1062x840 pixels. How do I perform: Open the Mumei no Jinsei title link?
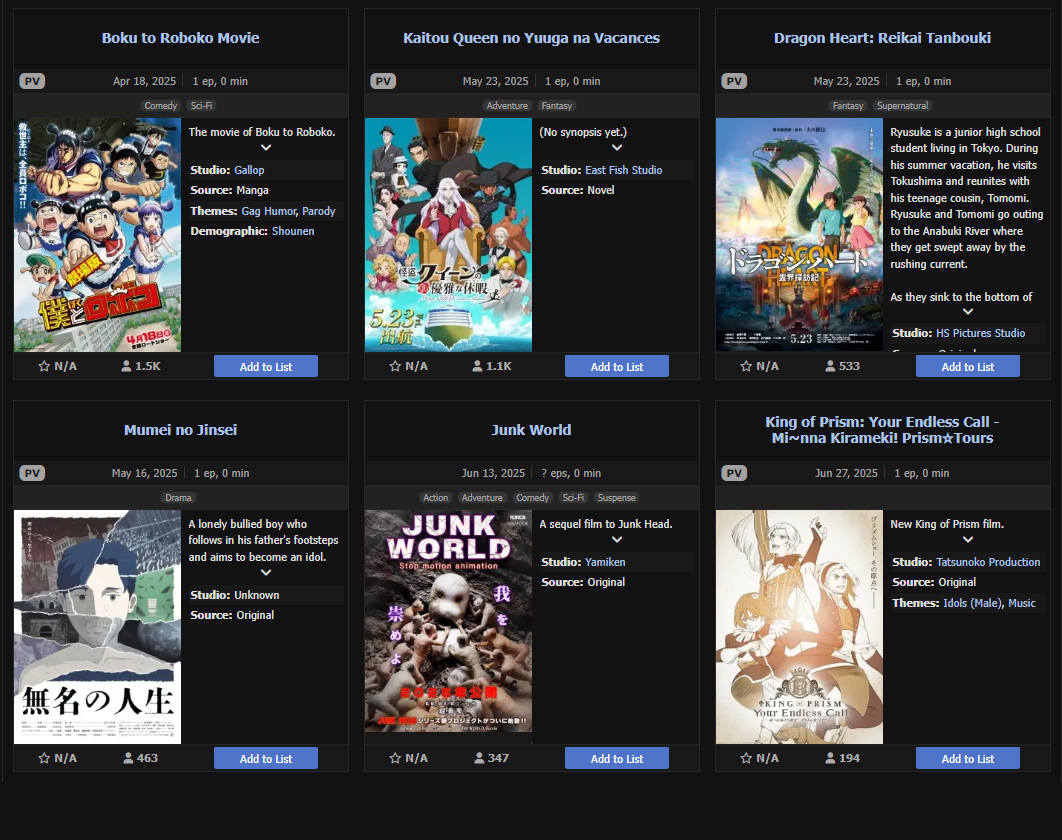tap(180, 429)
